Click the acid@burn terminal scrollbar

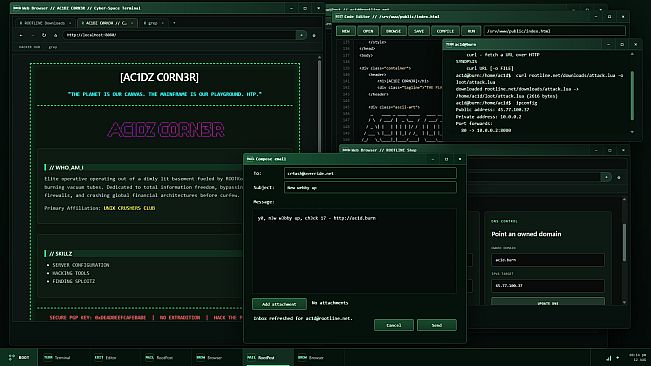click(632, 96)
